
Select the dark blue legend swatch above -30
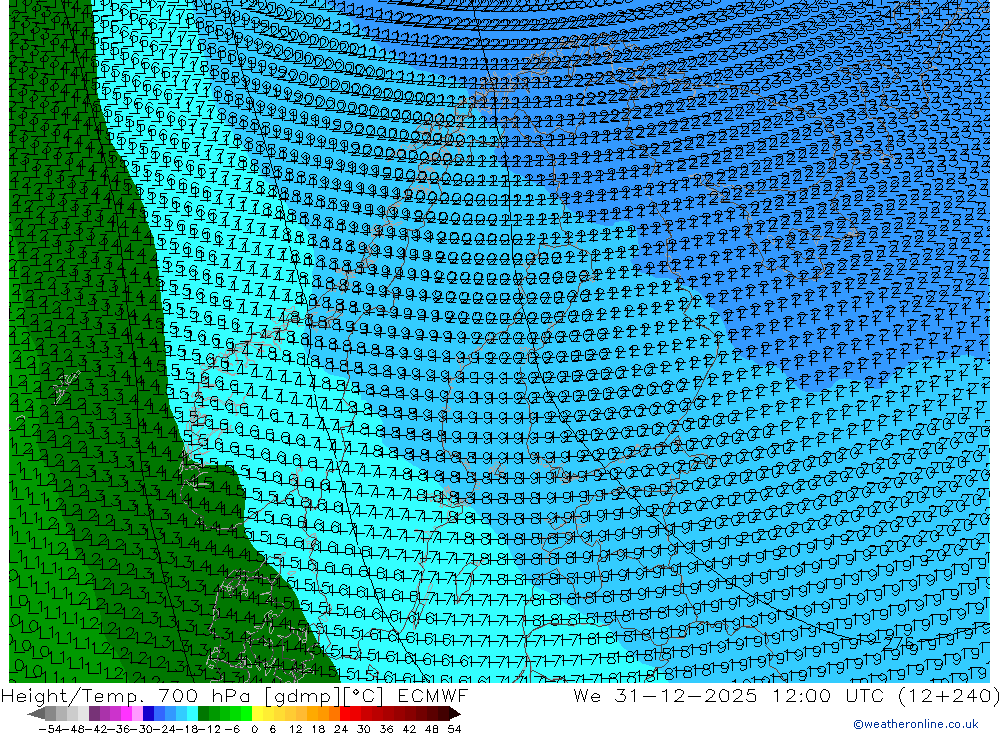148,713
